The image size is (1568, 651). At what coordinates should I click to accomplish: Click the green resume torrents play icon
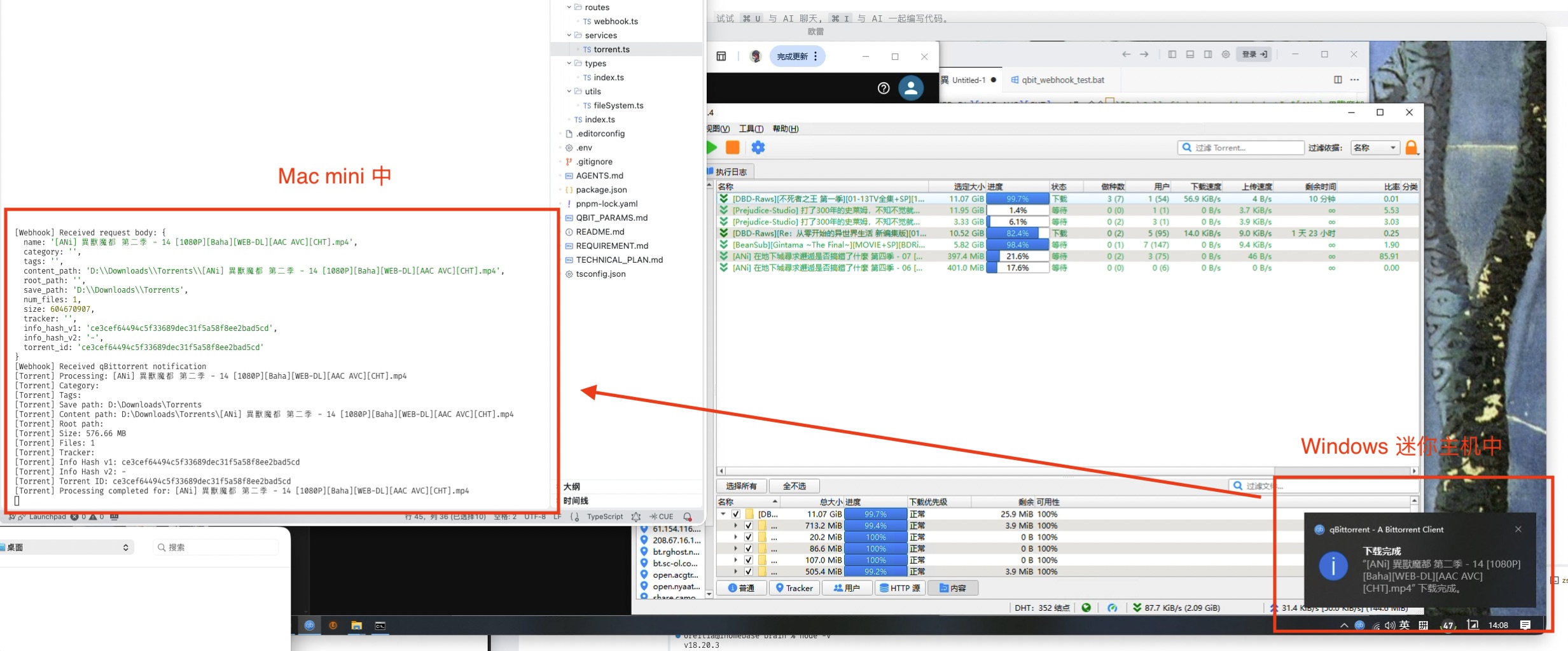pos(712,148)
